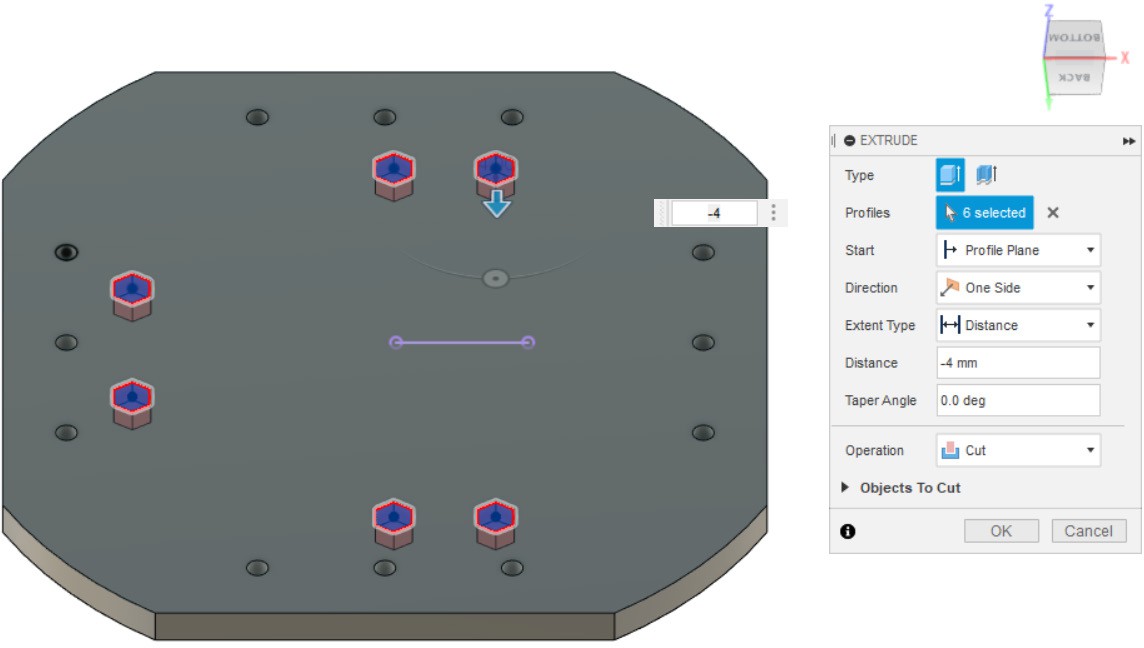
Task: Select the Thin Extrude type icon
Action: (x=987, y=175)
